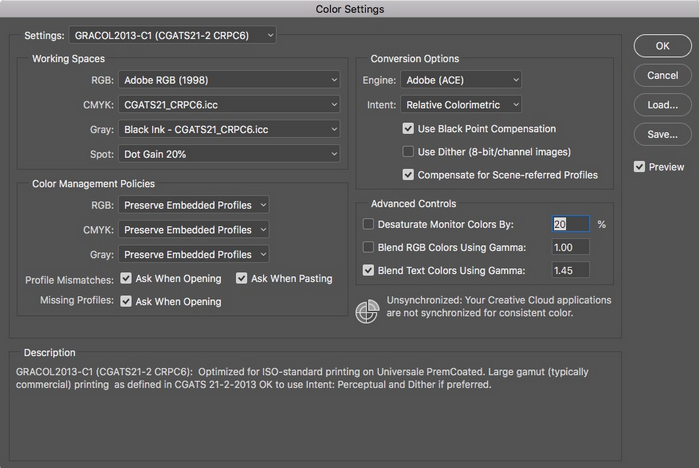Open the CMYK working space dropdown
Image resolution: width=699 pixels, height=468 pixels.
click(x=229, y=103)
